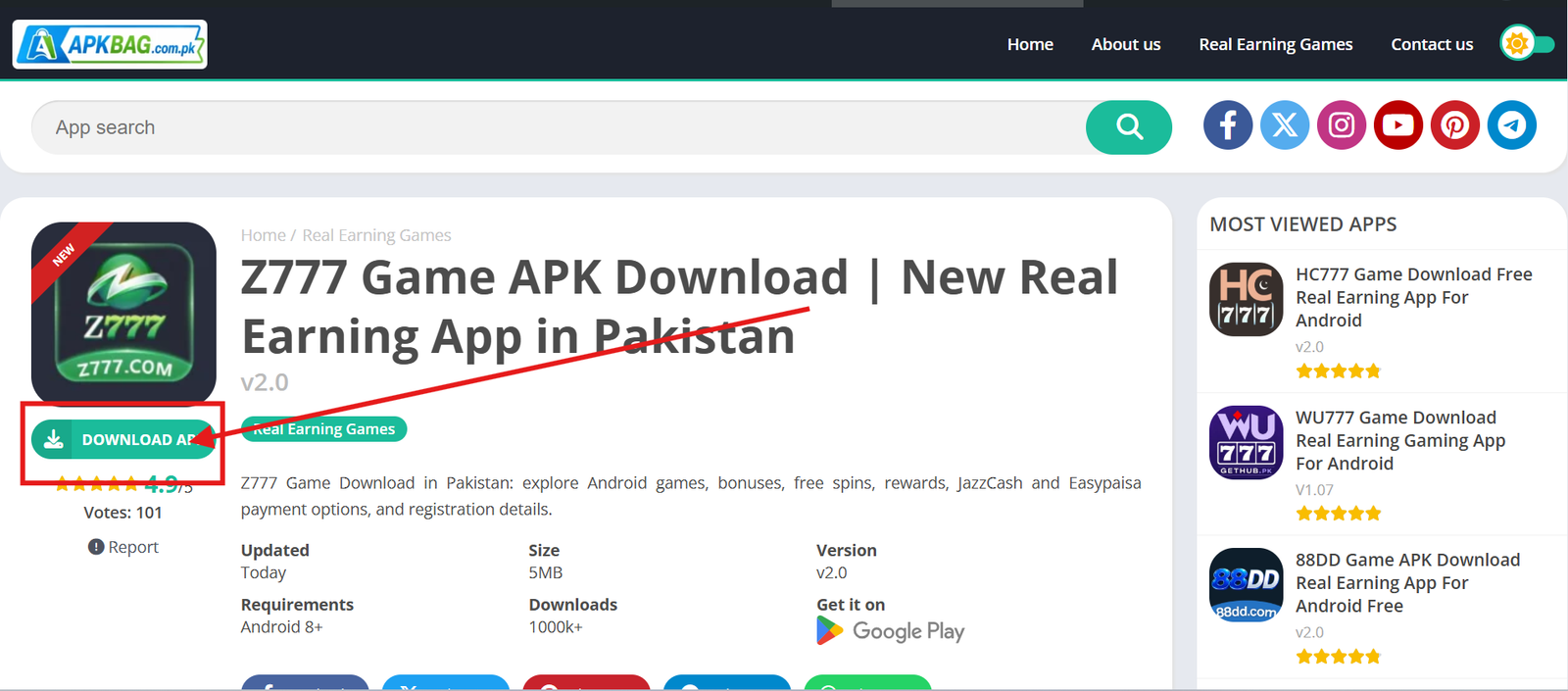Click WU777 five-star rating
The image size is (1568, 691).
pyautogui.click(x=1339, y=514)
